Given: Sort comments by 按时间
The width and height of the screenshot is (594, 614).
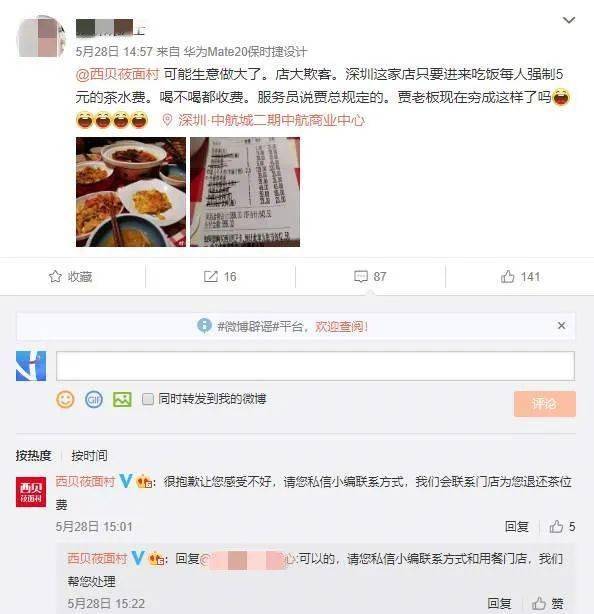Looking at the screenshot, I should [x=89, y=455].
